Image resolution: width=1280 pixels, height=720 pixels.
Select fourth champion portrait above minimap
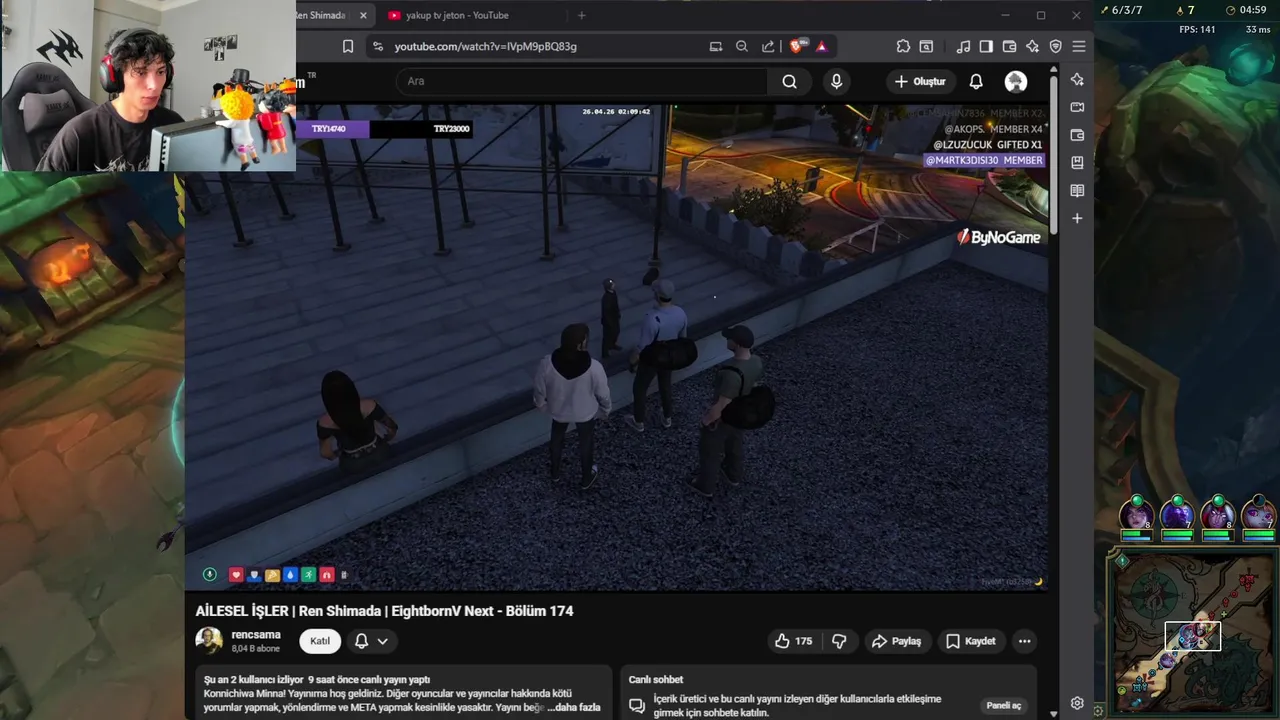tap(1258, 515)
